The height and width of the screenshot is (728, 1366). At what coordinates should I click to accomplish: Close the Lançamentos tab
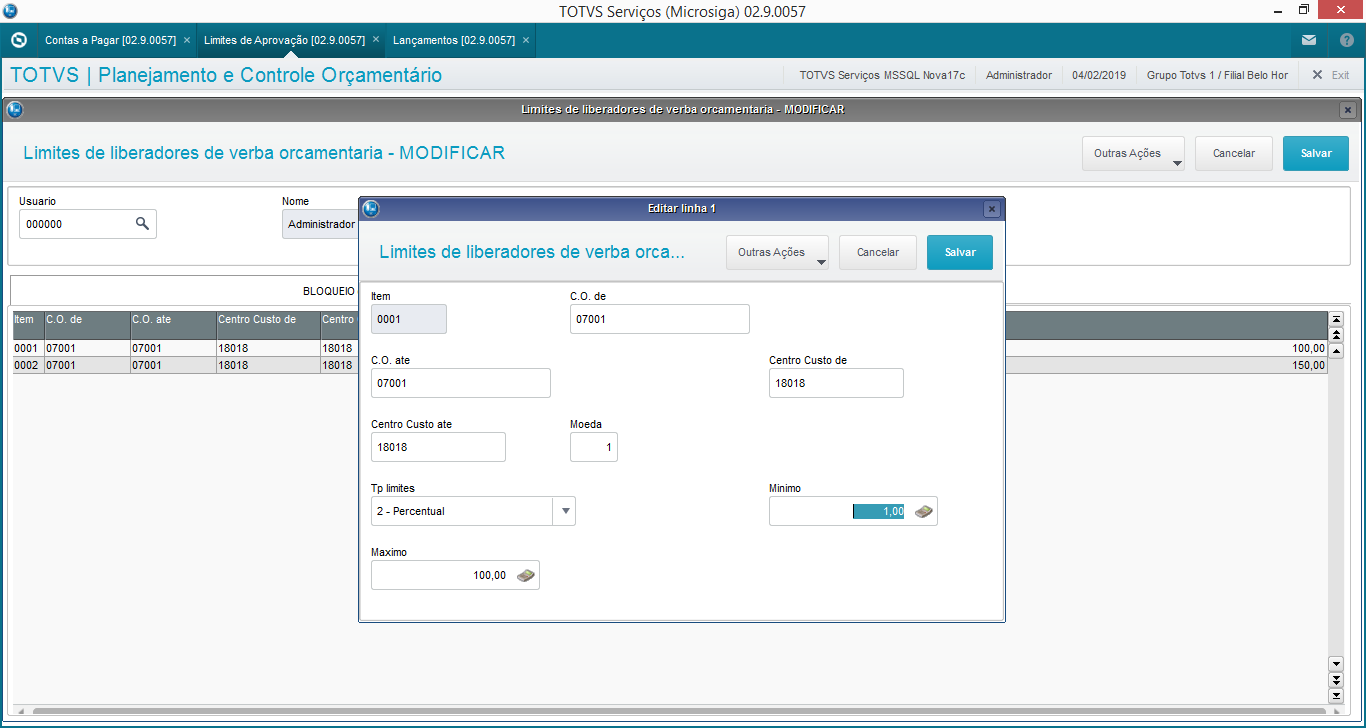[526, 40]
